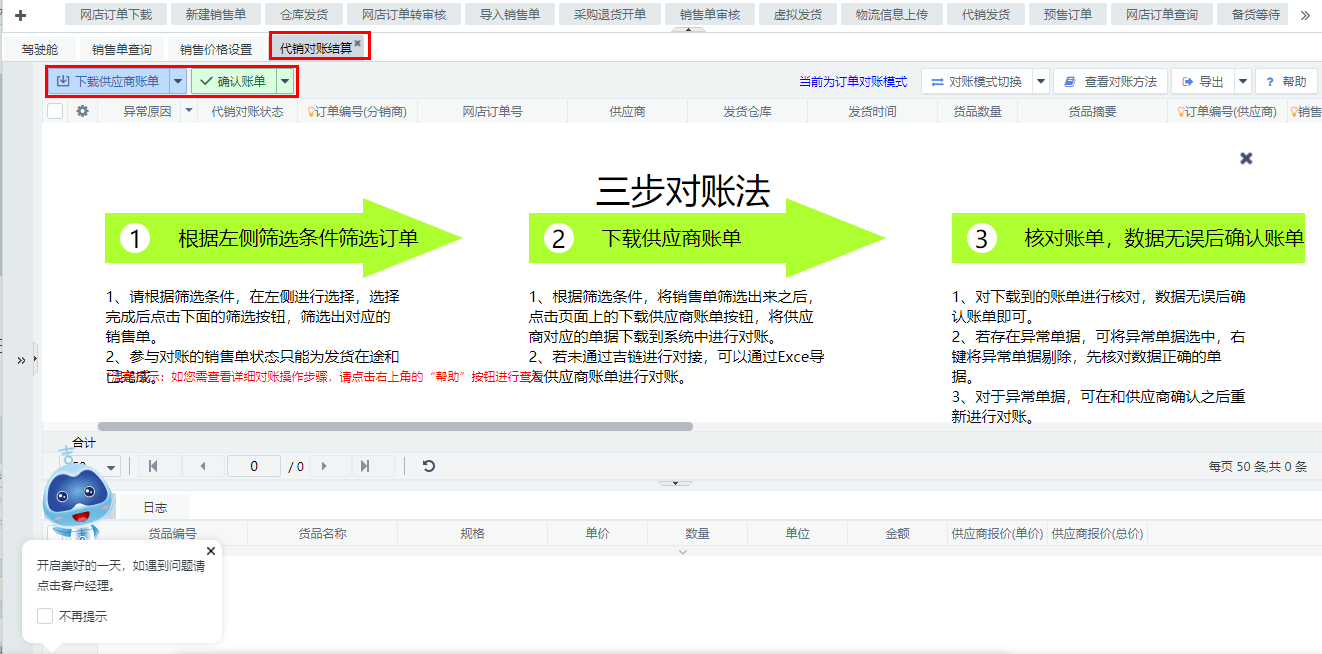Jump to the last page
Screen dimensions: 1322x654
[x=365, y=466]
